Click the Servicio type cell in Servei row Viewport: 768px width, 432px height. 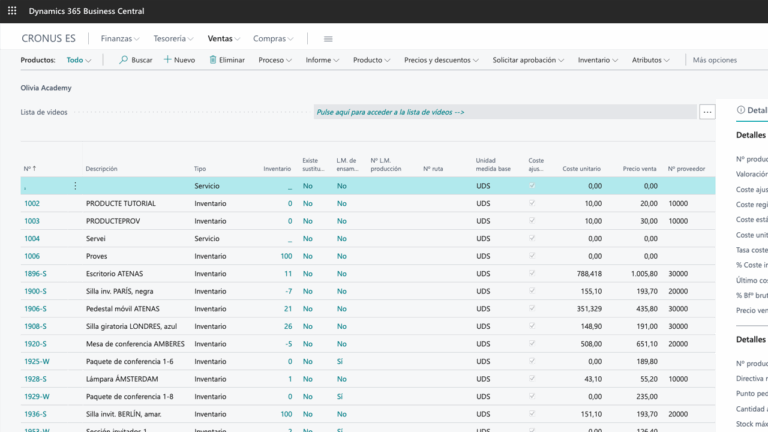tap(207, 239)
